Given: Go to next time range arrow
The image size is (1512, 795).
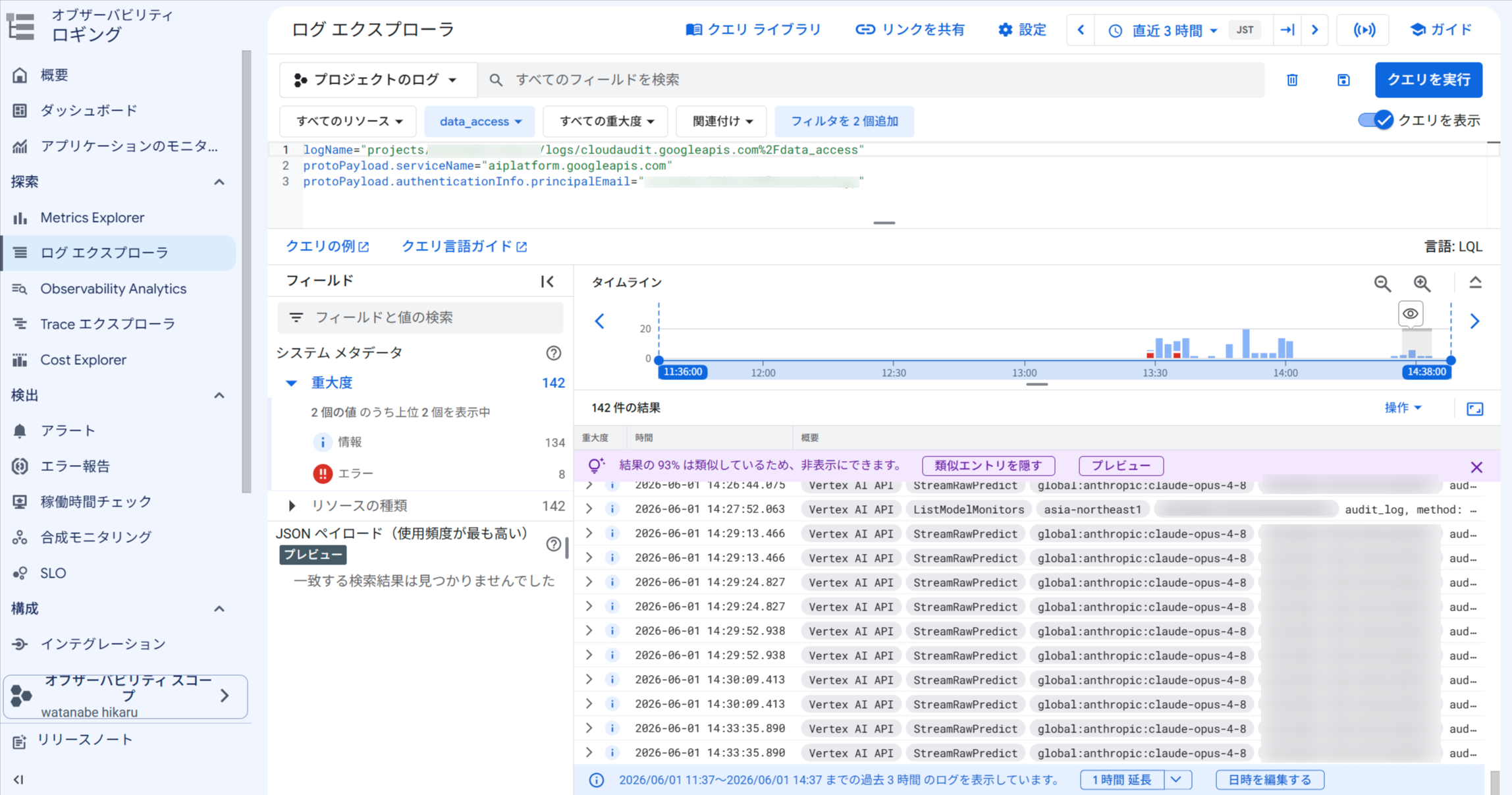Looking at the screenshot, I should (x=1315, y=30).
